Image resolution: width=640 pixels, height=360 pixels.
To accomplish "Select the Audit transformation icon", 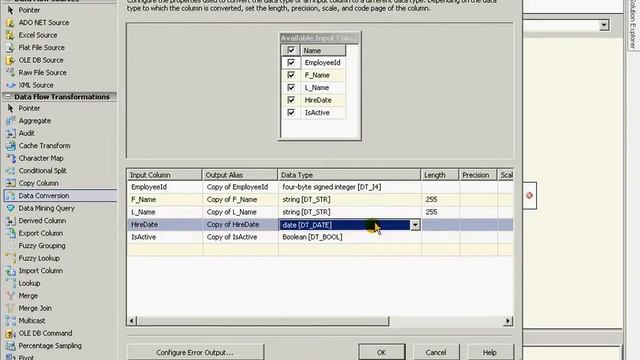I will (10, 133).
